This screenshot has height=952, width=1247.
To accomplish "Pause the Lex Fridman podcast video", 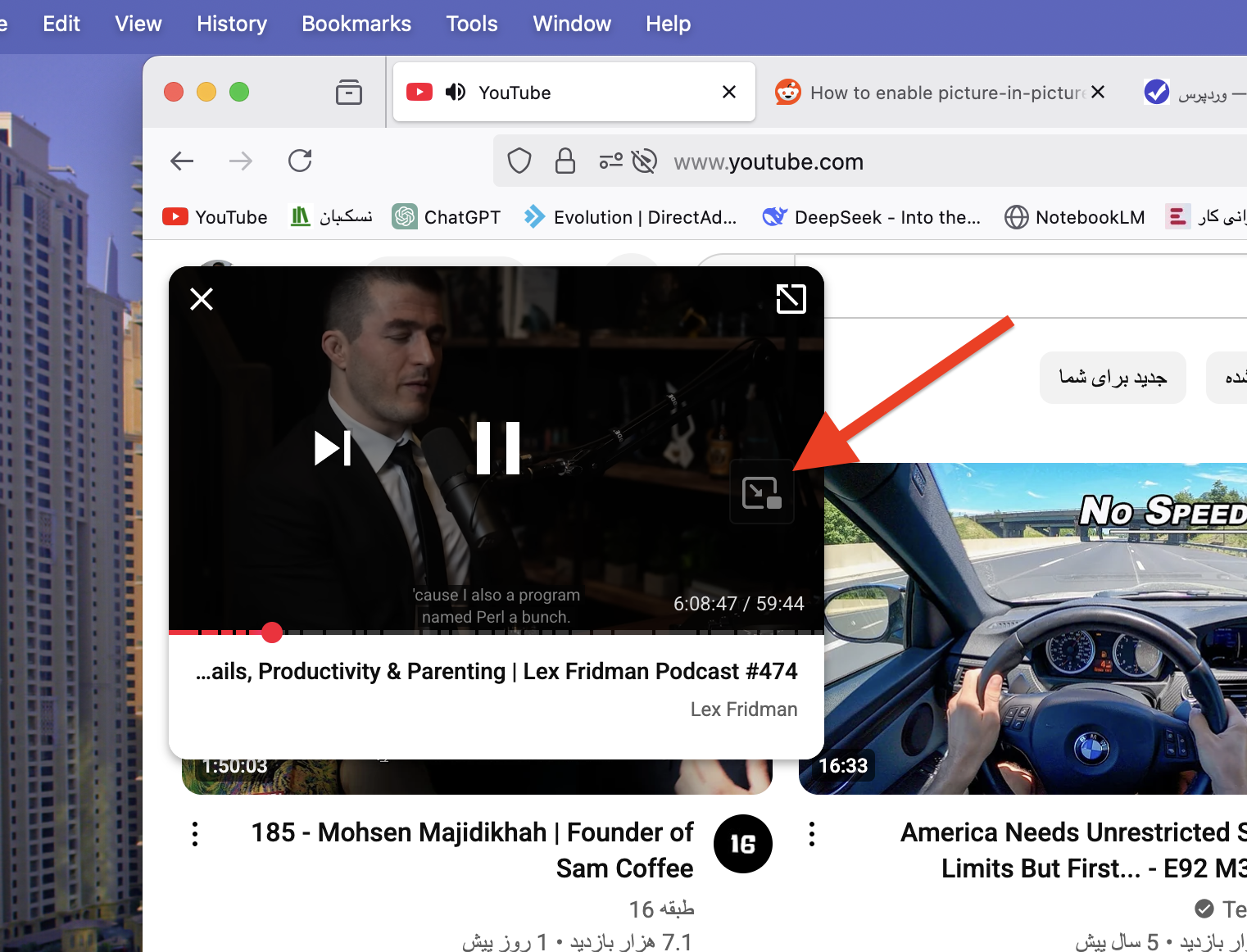I will tap(498, 448).
